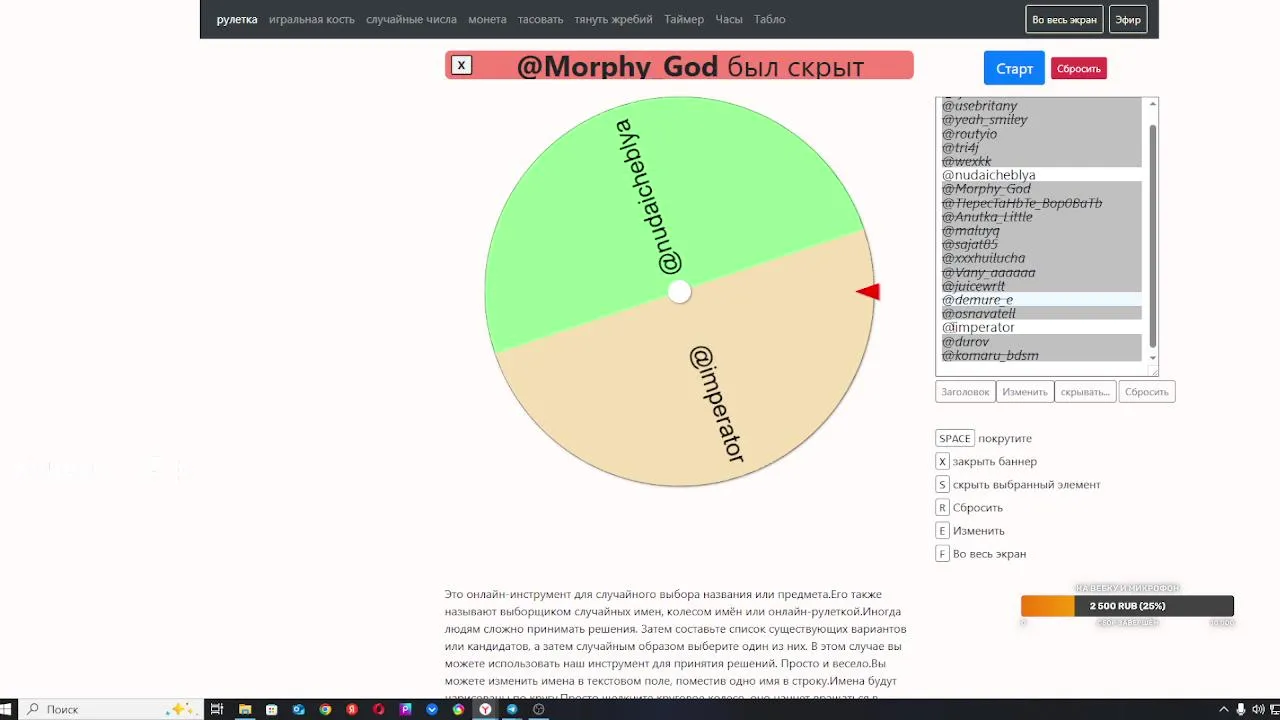Click the Заголовок button below the list

[965, 392]
